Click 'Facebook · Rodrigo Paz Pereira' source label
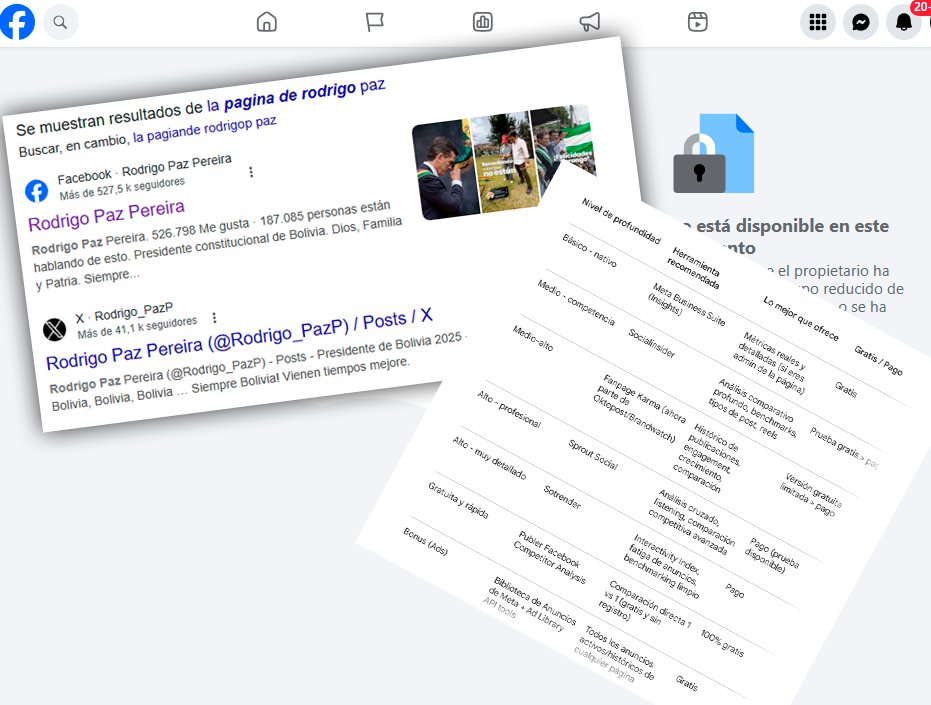Image resolution: width=931 pixels, height=705 pixels. [144, 169]
